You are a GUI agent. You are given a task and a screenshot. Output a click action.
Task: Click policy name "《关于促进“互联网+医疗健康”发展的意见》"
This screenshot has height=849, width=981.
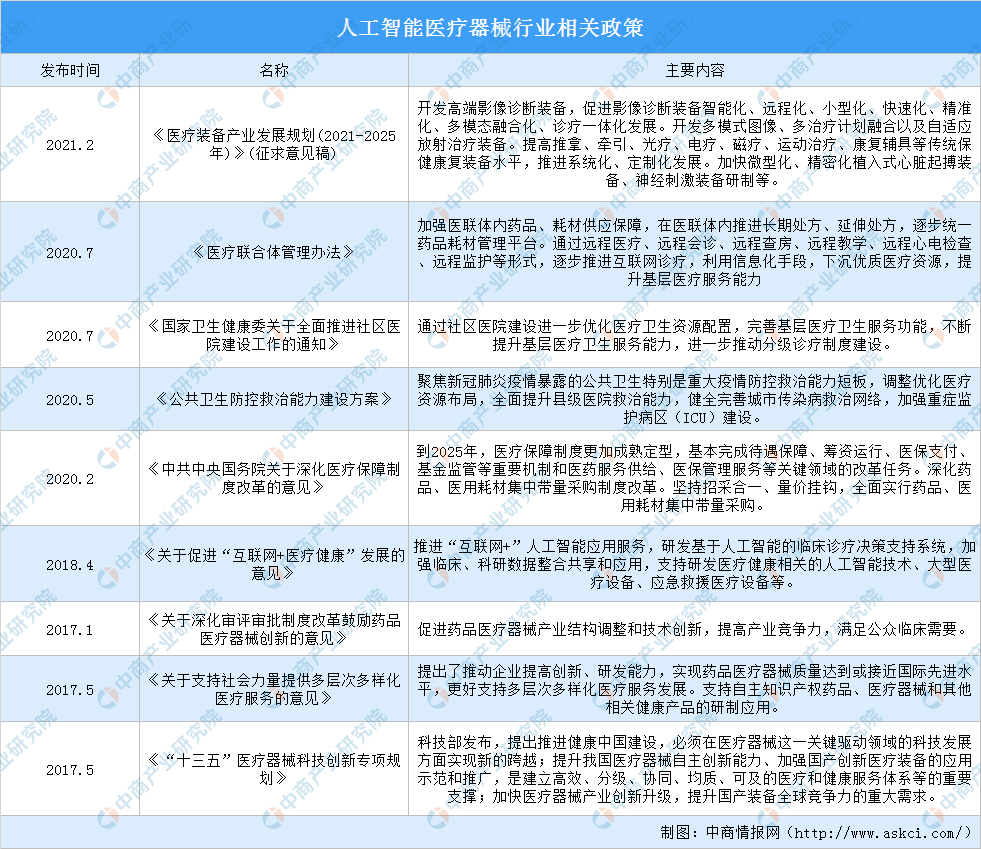(x=274, y=564)
